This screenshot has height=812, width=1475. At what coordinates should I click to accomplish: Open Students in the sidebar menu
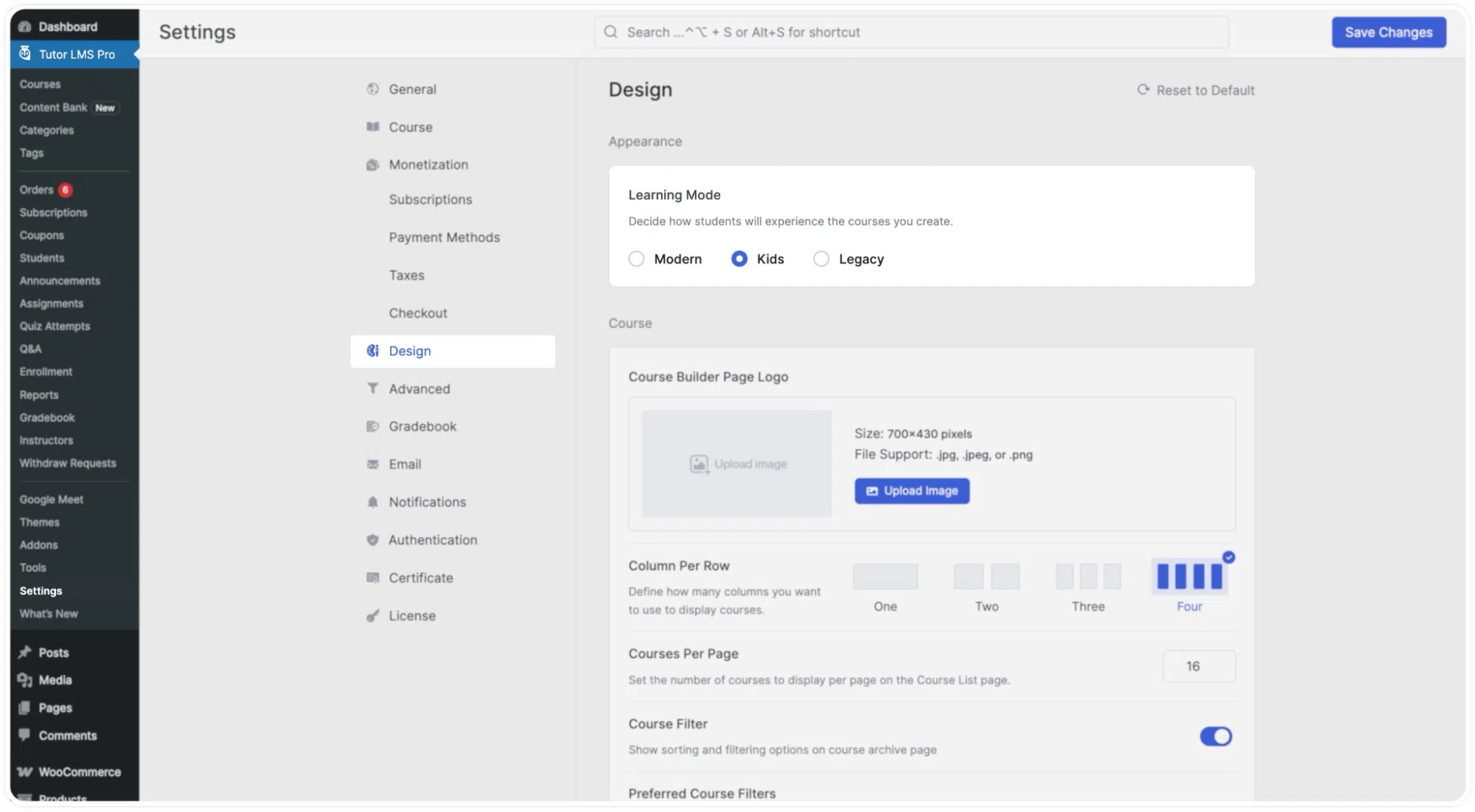(x=42, y=258)
